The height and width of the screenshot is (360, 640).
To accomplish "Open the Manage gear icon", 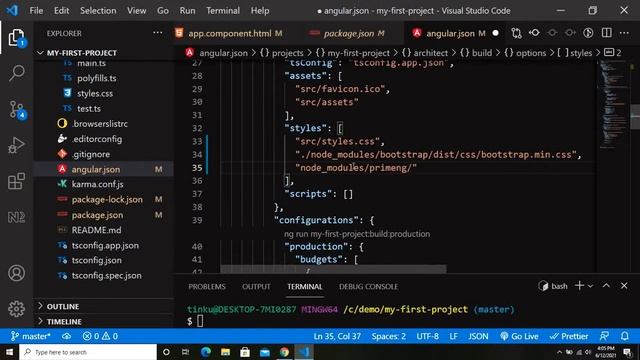I will [16, 309].
